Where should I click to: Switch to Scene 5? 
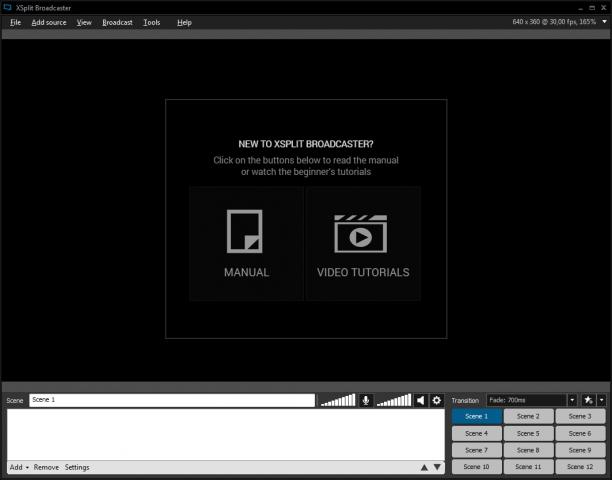coord(528,434)
